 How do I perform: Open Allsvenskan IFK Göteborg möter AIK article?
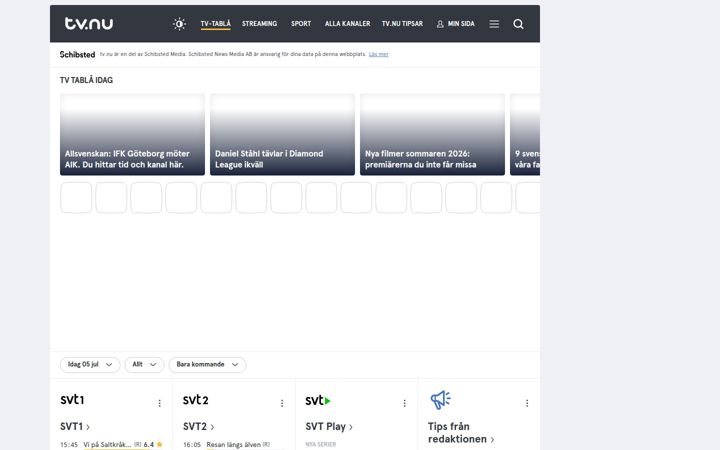132,135
